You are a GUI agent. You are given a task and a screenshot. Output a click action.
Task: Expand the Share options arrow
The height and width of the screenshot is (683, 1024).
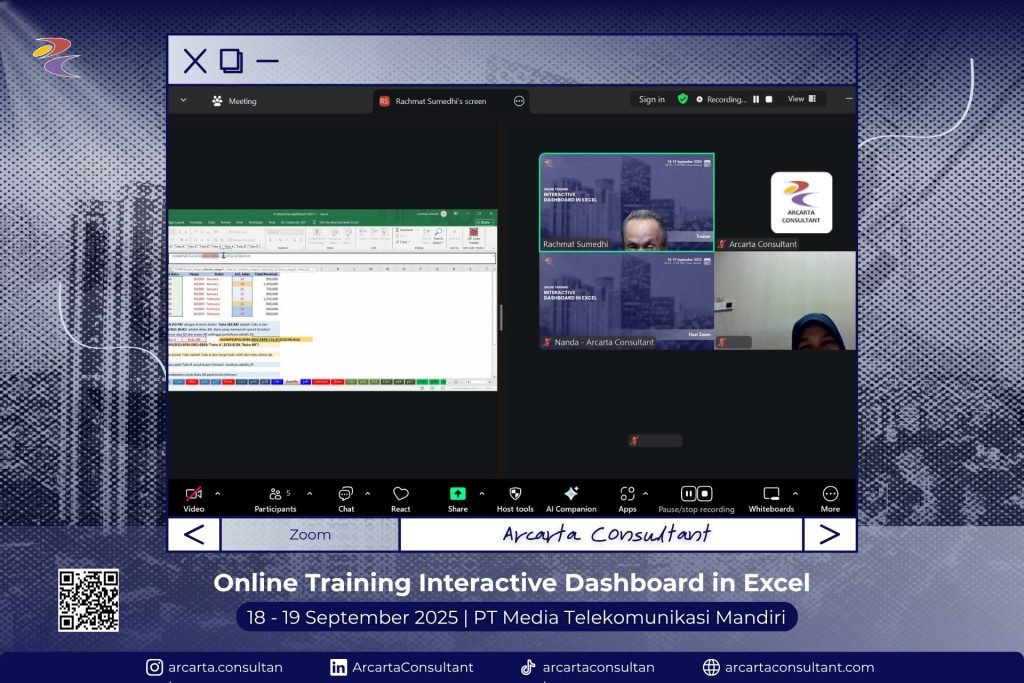482,493
